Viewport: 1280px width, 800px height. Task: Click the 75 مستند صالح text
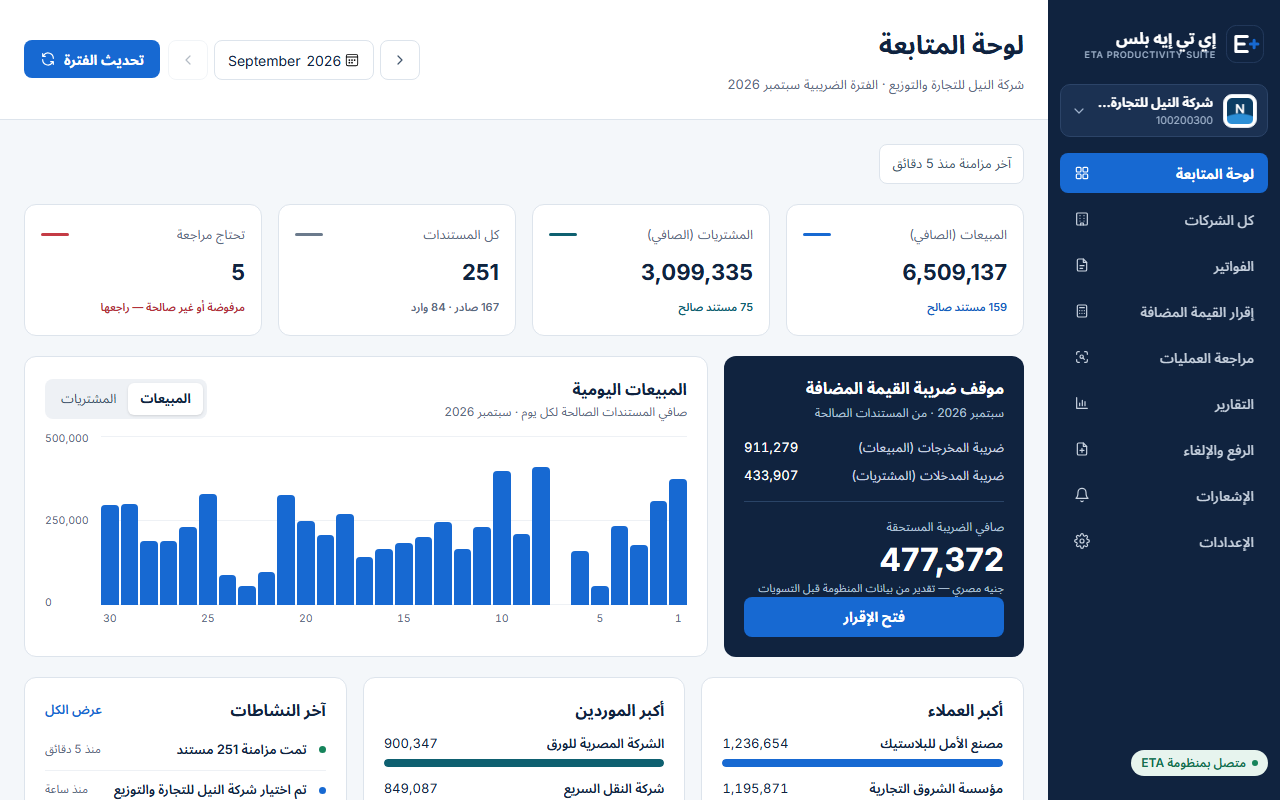tap(715, 308)
